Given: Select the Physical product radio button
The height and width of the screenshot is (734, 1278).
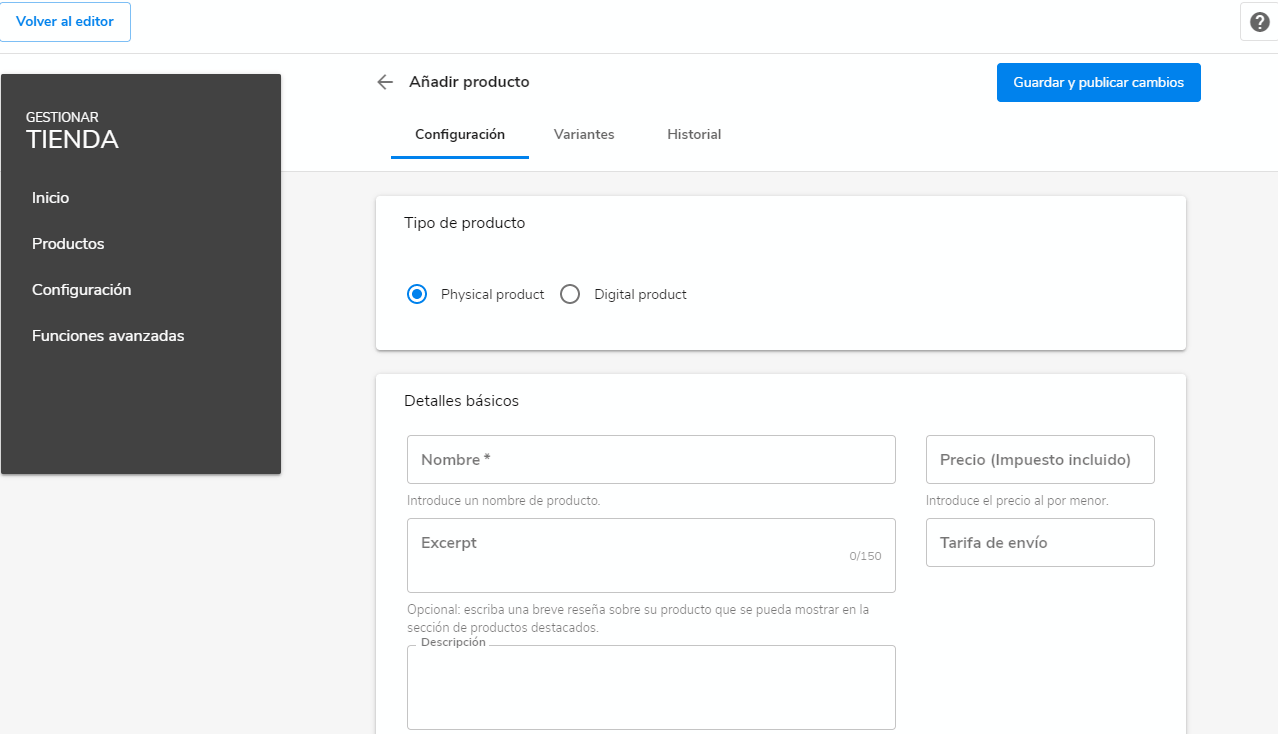Looking at the screenshot, I should tap(417, 294).
